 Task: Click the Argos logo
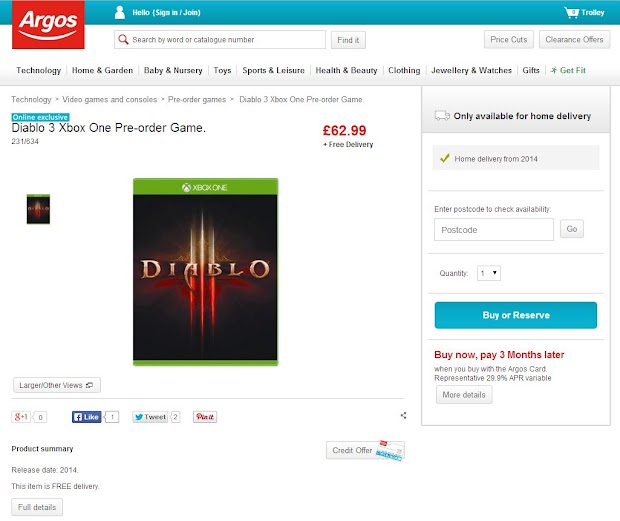coord(41,28)
